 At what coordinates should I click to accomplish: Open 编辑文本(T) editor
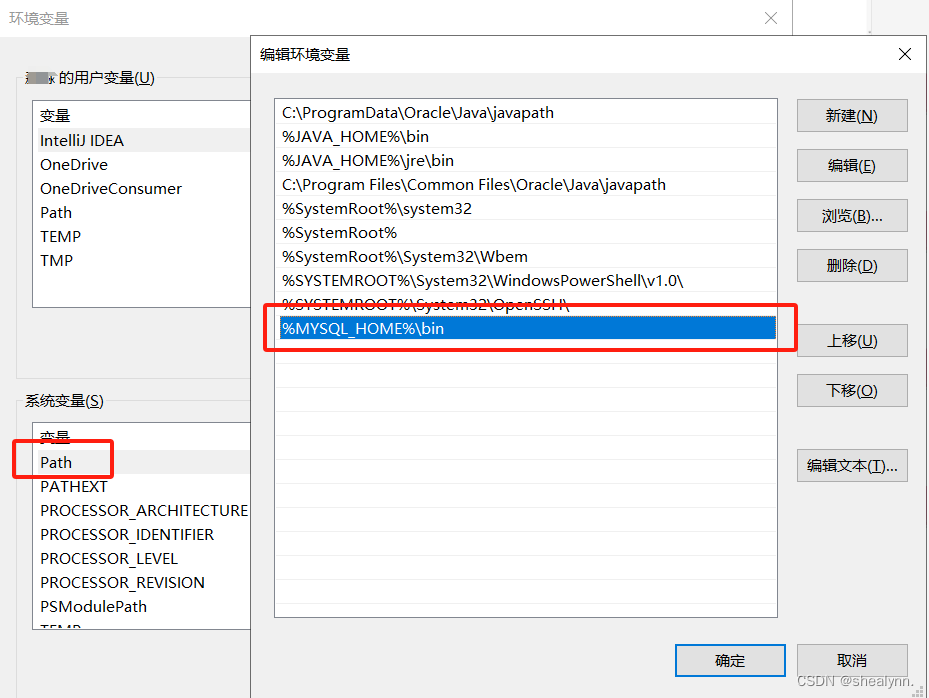coord(851,465)
